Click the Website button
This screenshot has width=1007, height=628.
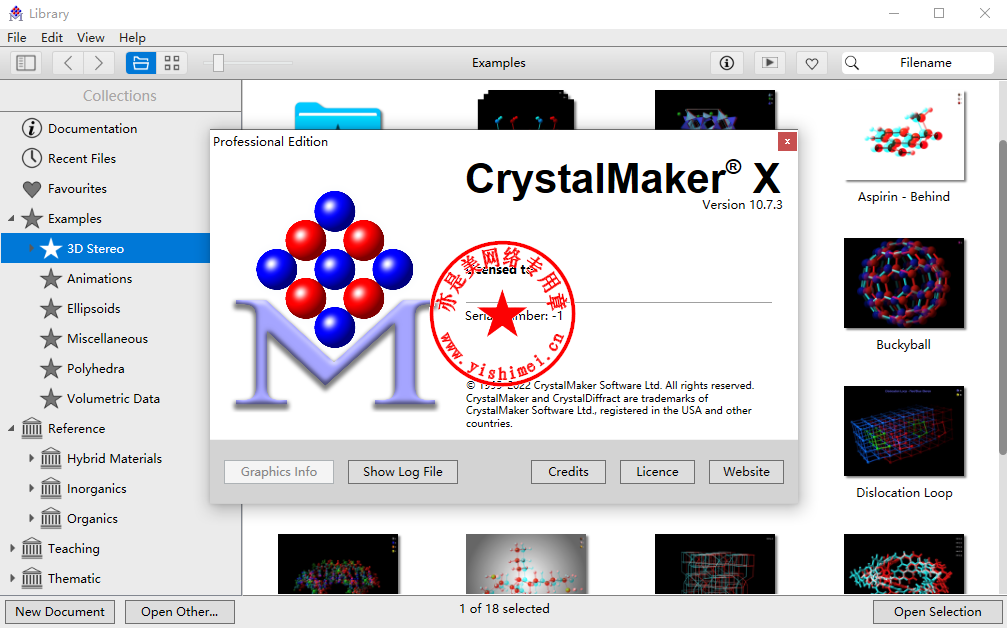coord(746,472)
